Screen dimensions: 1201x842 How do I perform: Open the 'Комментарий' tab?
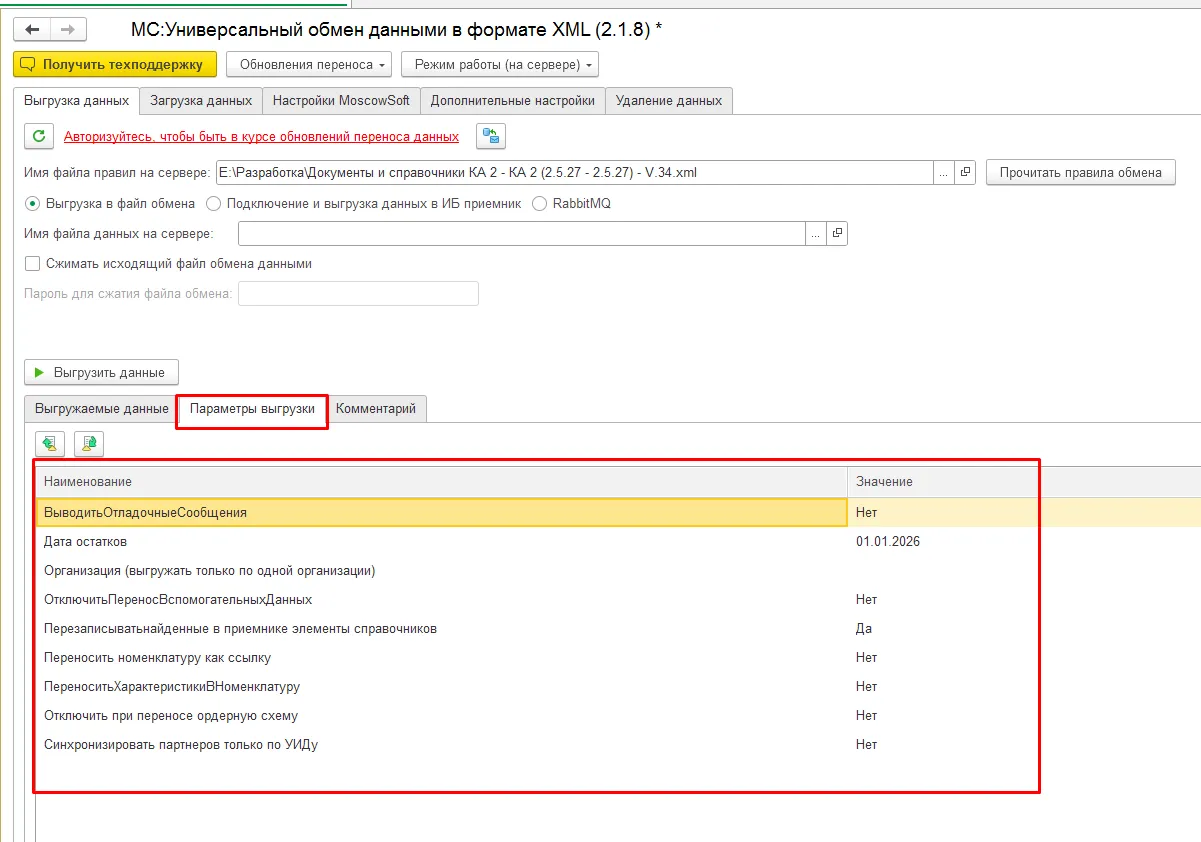[376, 409]
